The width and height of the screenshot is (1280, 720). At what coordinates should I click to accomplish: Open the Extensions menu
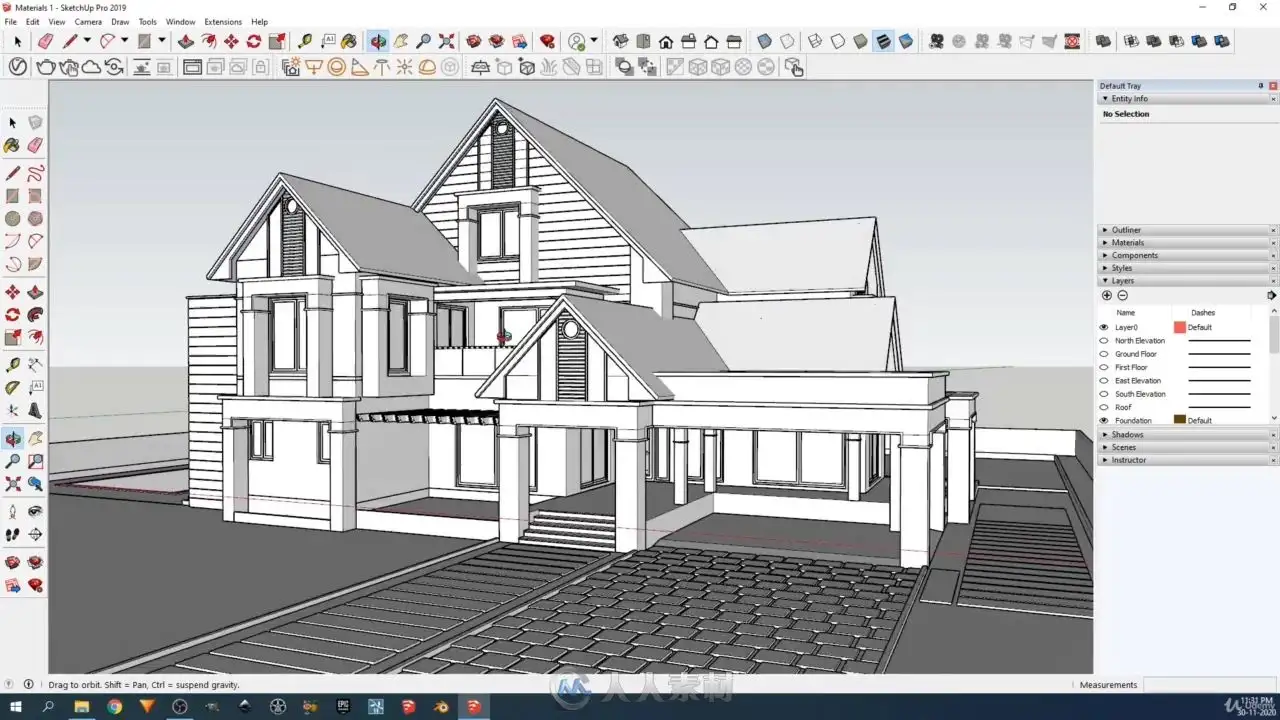[223, 21]
